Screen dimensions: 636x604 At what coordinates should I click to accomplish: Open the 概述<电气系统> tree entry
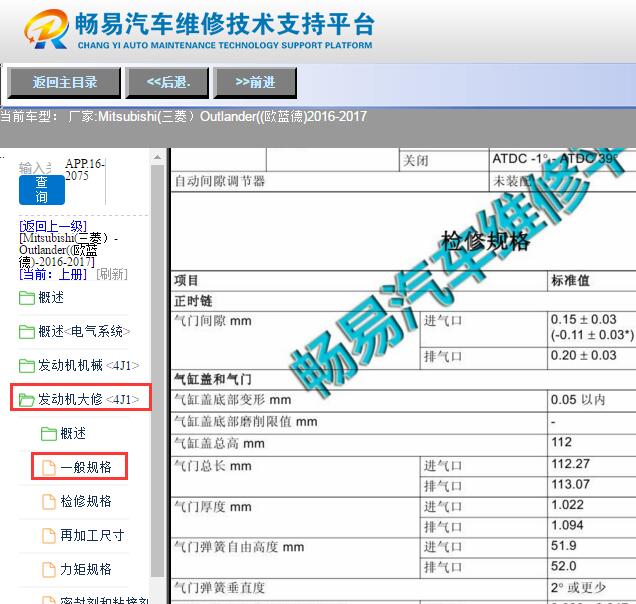coord(84,332)
